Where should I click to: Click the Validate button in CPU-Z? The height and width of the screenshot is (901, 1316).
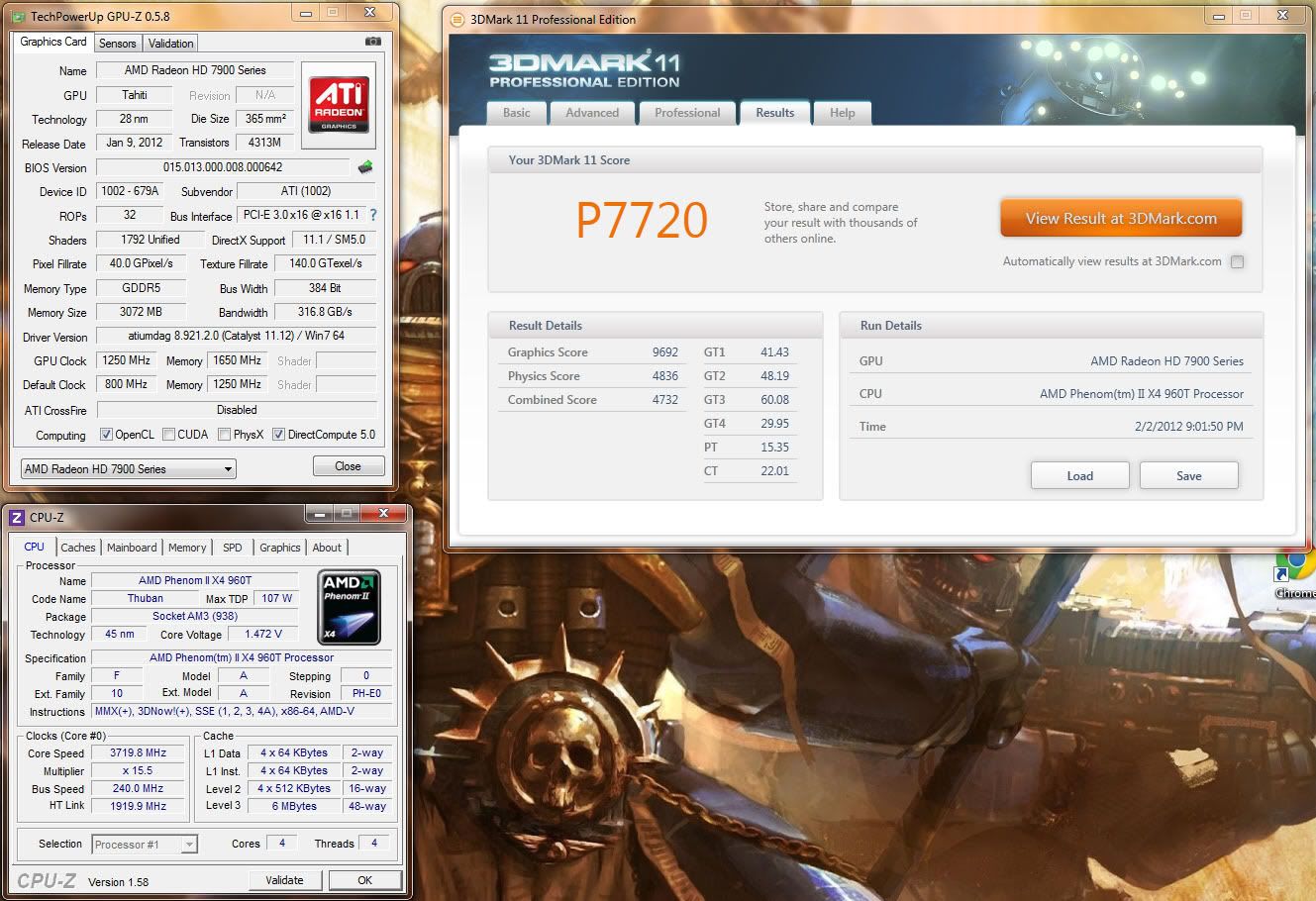point(284,879)
